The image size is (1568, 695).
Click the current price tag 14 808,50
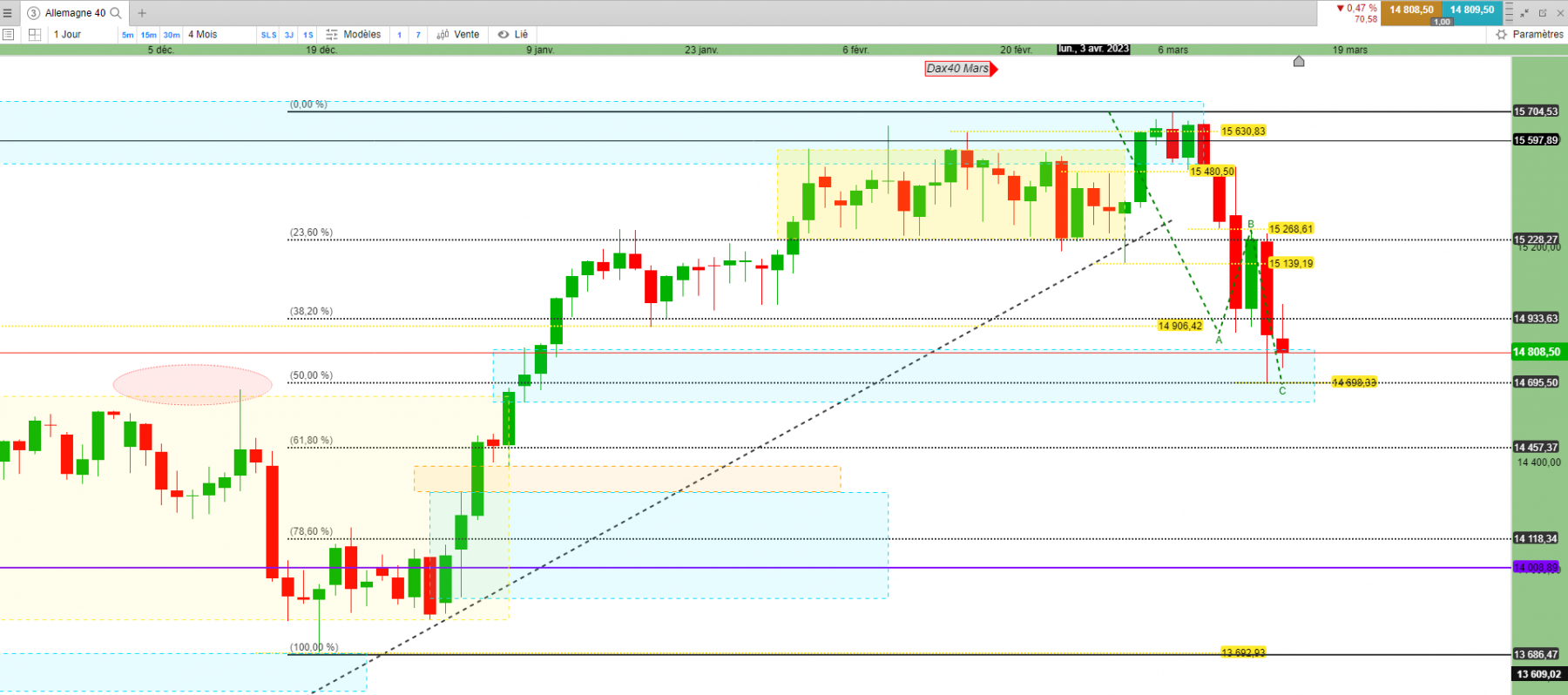1538,352
